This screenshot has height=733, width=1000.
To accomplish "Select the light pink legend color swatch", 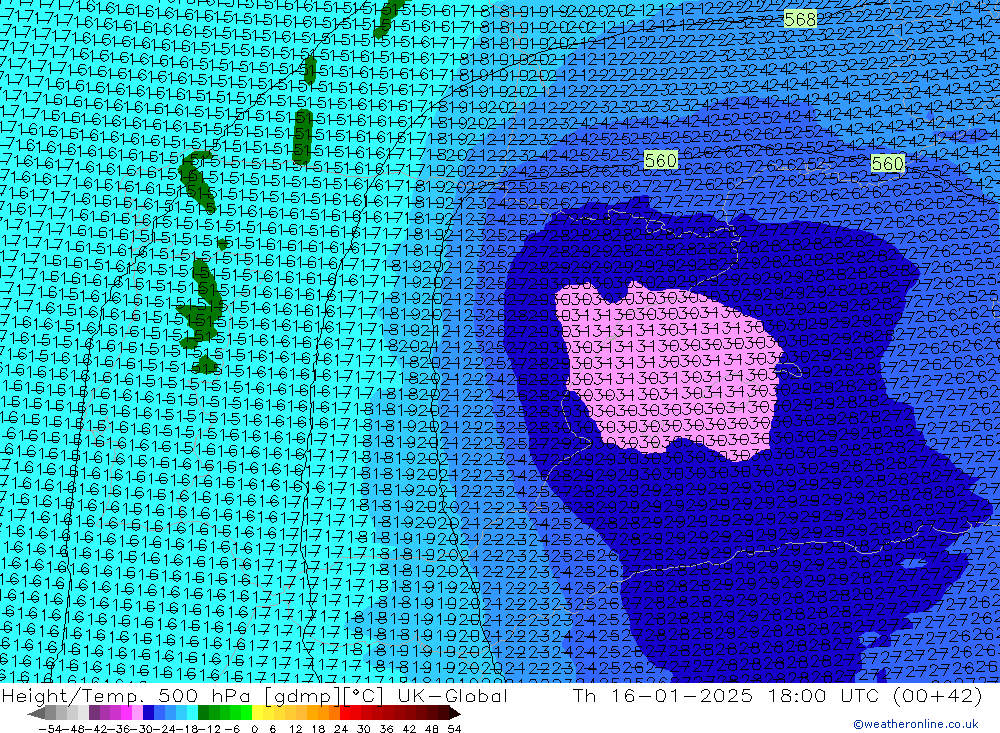I will pos(138,713).
